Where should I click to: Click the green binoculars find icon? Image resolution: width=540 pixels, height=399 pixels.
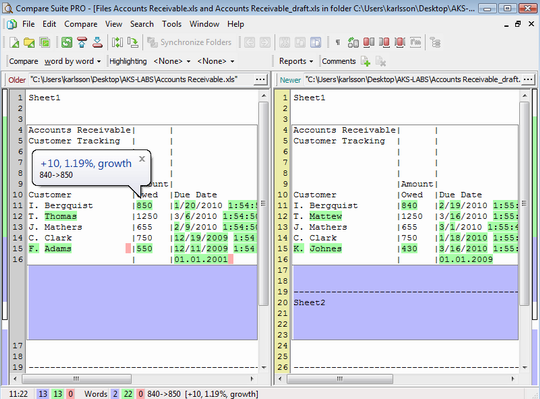click(353, 43)
